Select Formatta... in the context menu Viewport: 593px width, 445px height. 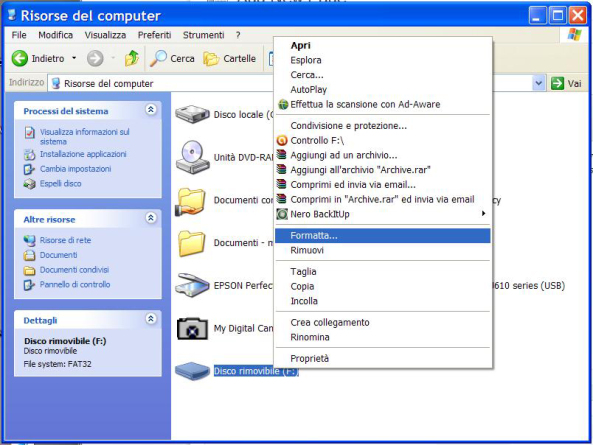382,236
